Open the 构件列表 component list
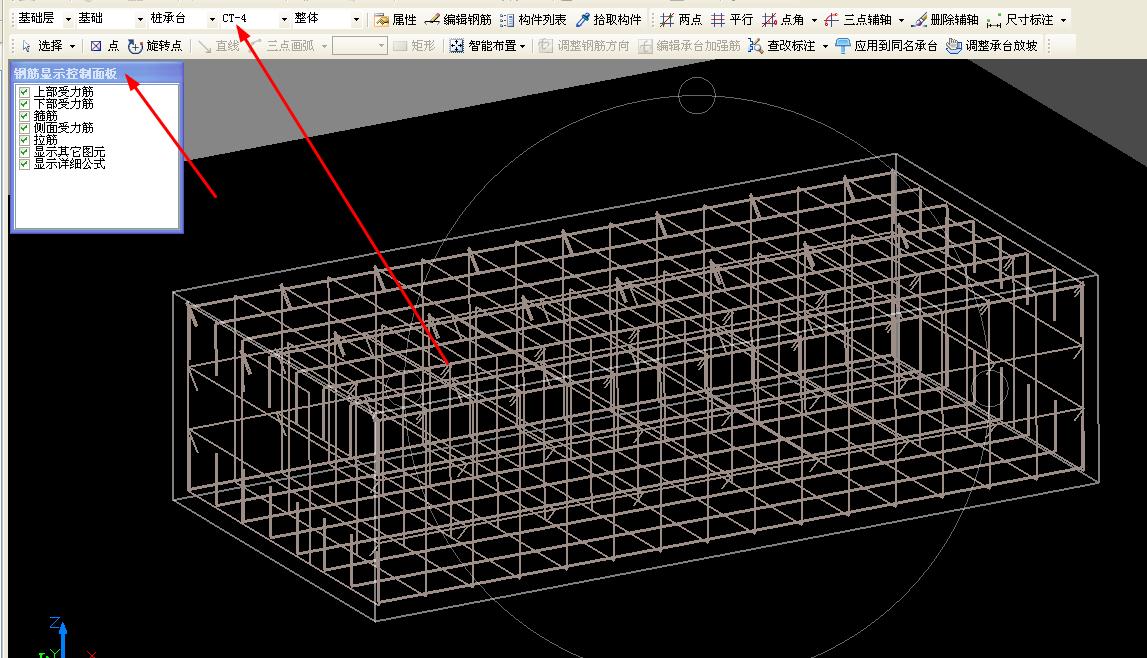1147x658 pixels. coord(533,20)
